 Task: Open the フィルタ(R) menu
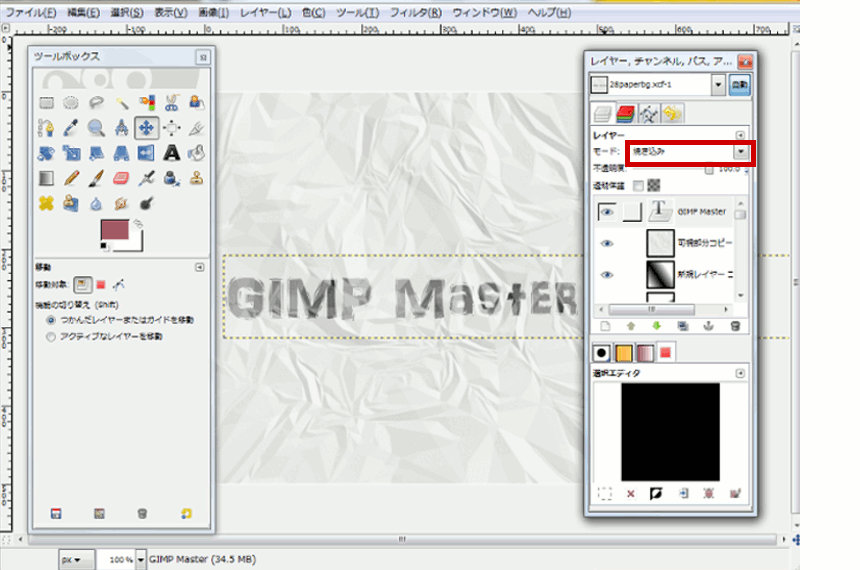pos(416,12)
